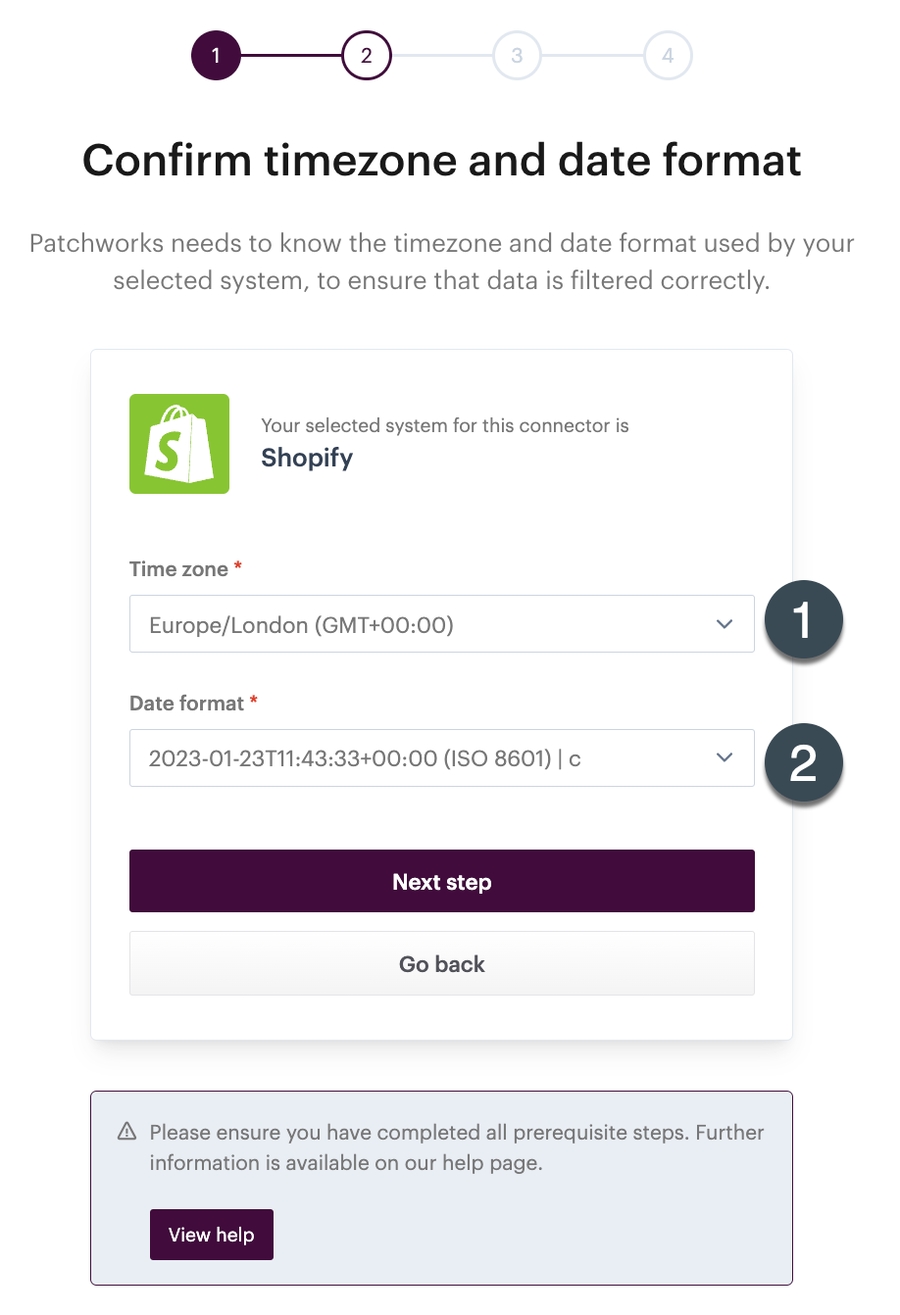This screenshot has height=1315, width=900.
Task: Select step 2 in the progress indicator
Action: click(x=366, y=56)
